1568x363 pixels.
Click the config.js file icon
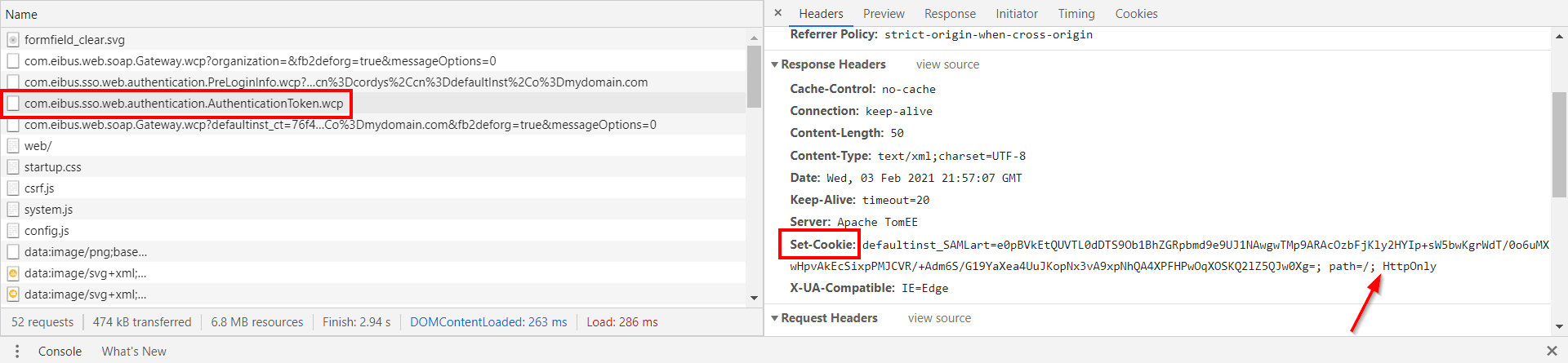coord(13,231)
